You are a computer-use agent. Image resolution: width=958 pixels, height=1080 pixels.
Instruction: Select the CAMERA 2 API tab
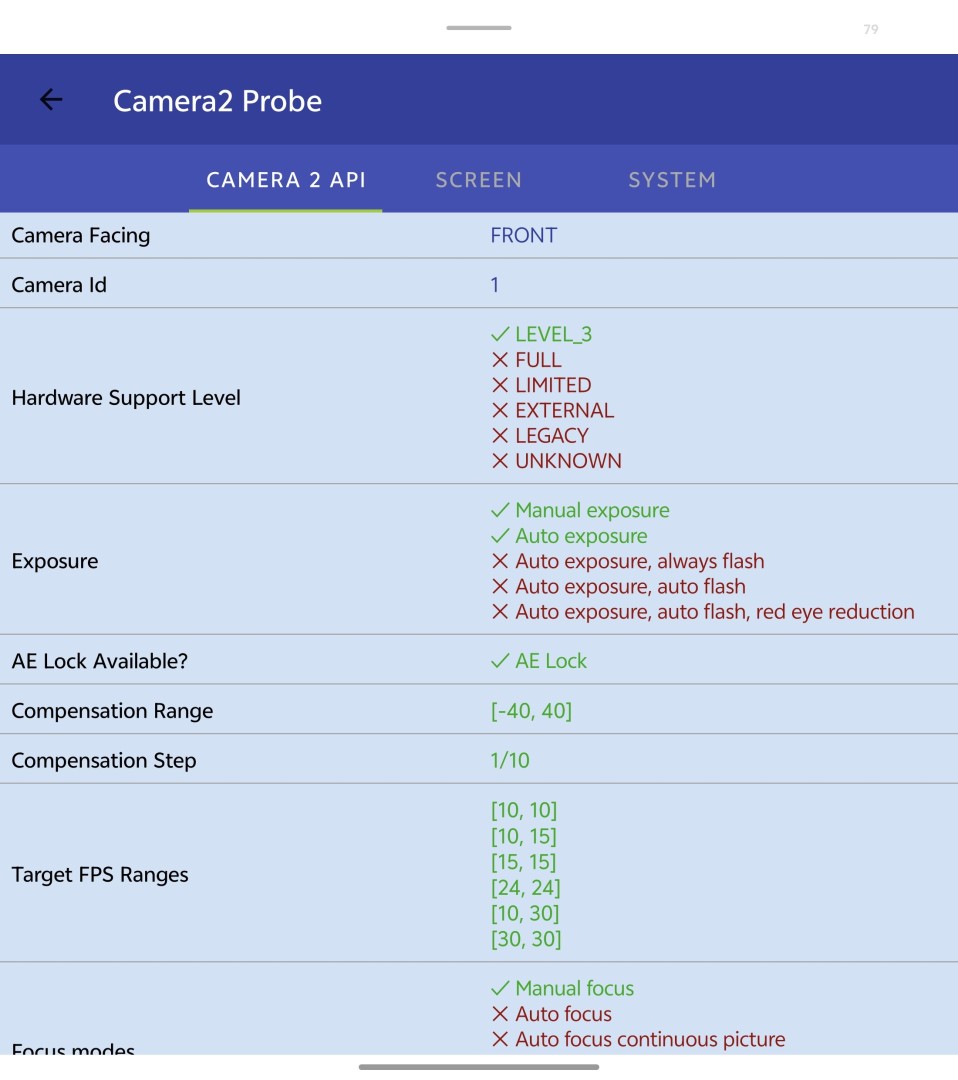coord(286,180)
